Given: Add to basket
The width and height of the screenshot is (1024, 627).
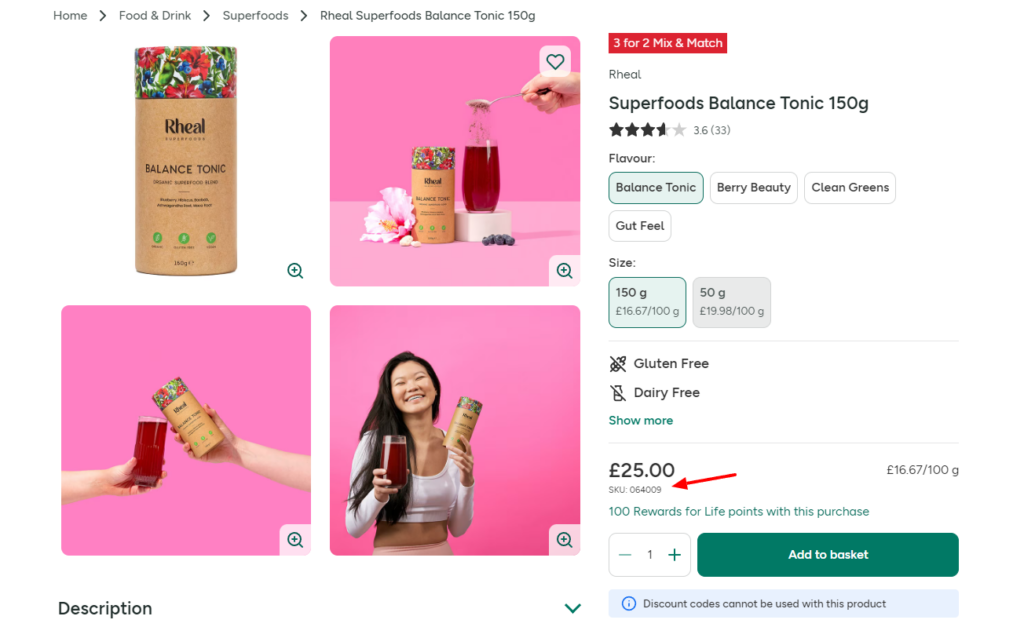Looking at the screenshot, I should [827, 555].
